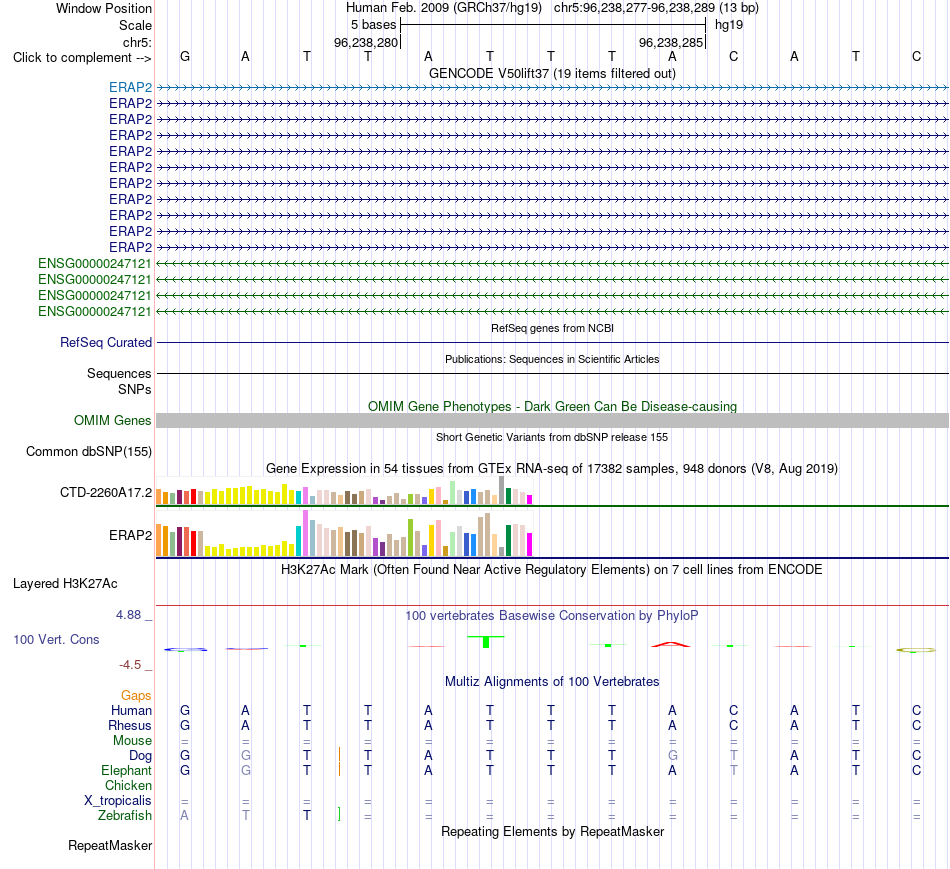
Task: Select the Zebrafish species row label
Action: [125, 816]
